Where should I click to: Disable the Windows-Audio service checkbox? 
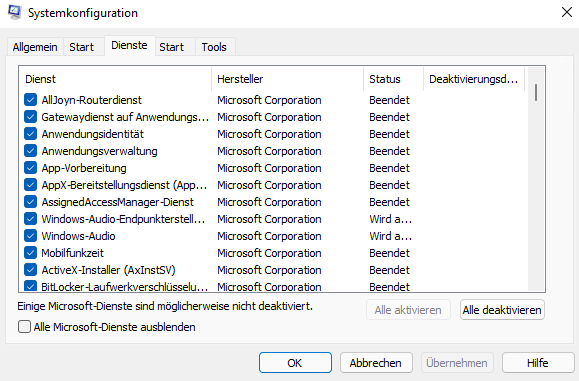[30, 236]
